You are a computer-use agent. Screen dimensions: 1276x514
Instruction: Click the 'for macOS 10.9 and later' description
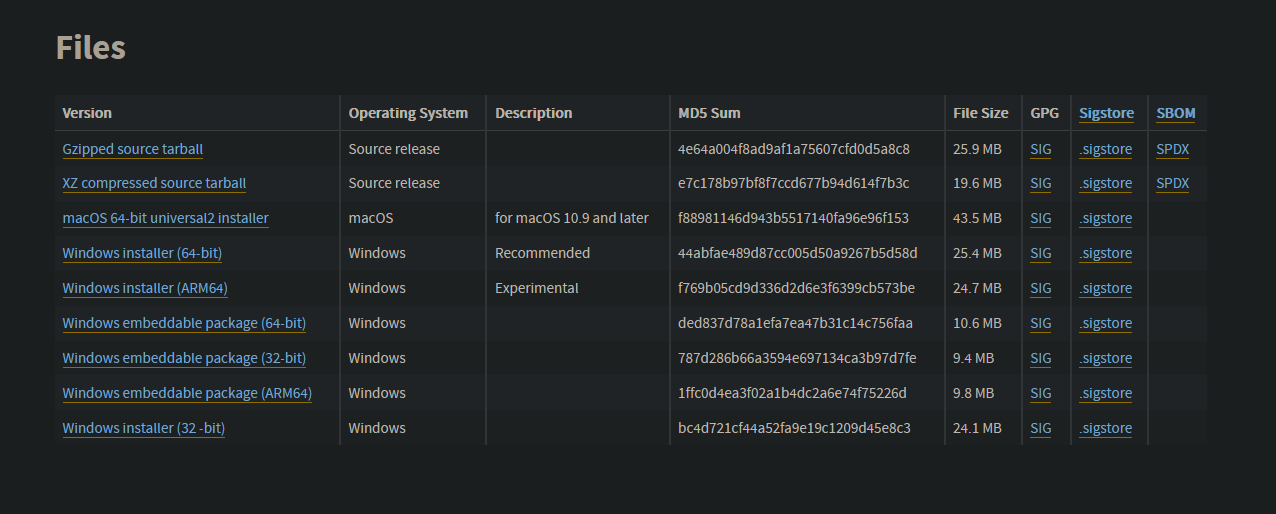point(572,218)
